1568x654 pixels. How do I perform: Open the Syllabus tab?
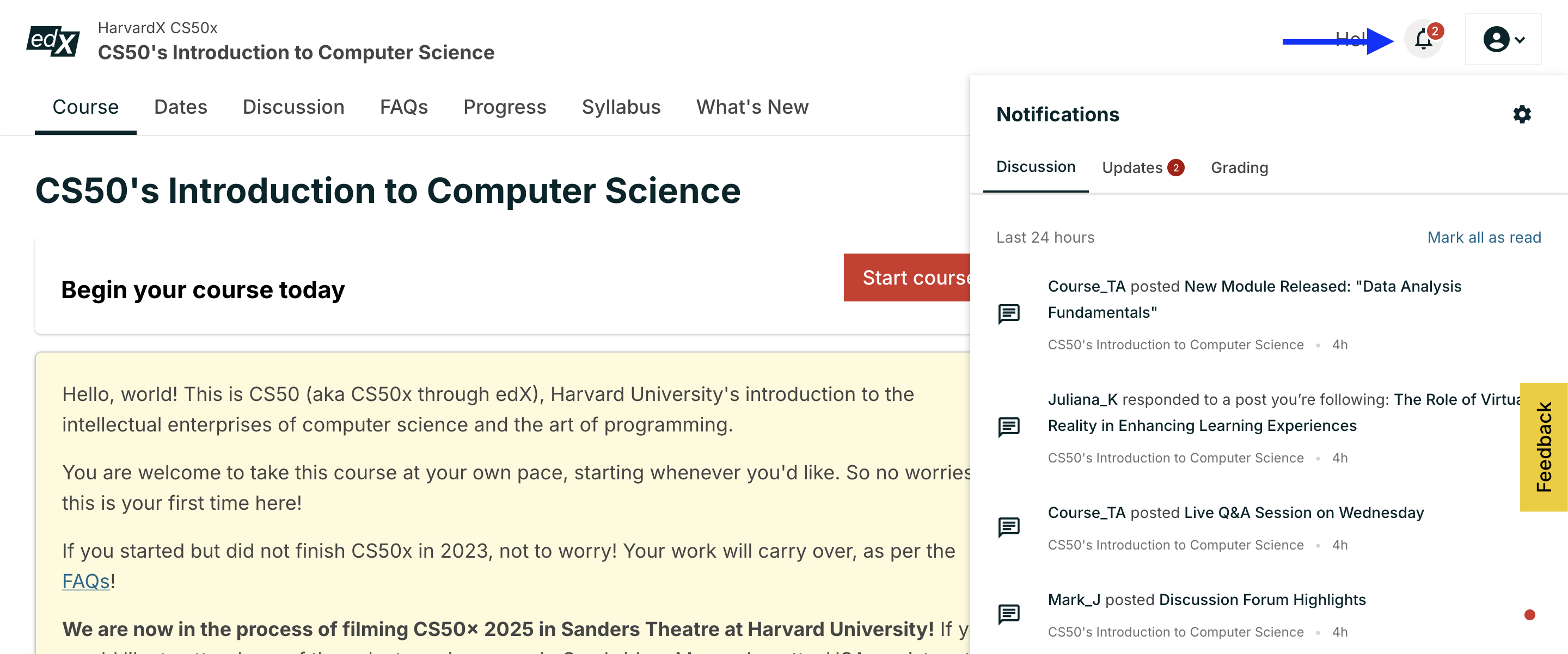pos(620,107)
